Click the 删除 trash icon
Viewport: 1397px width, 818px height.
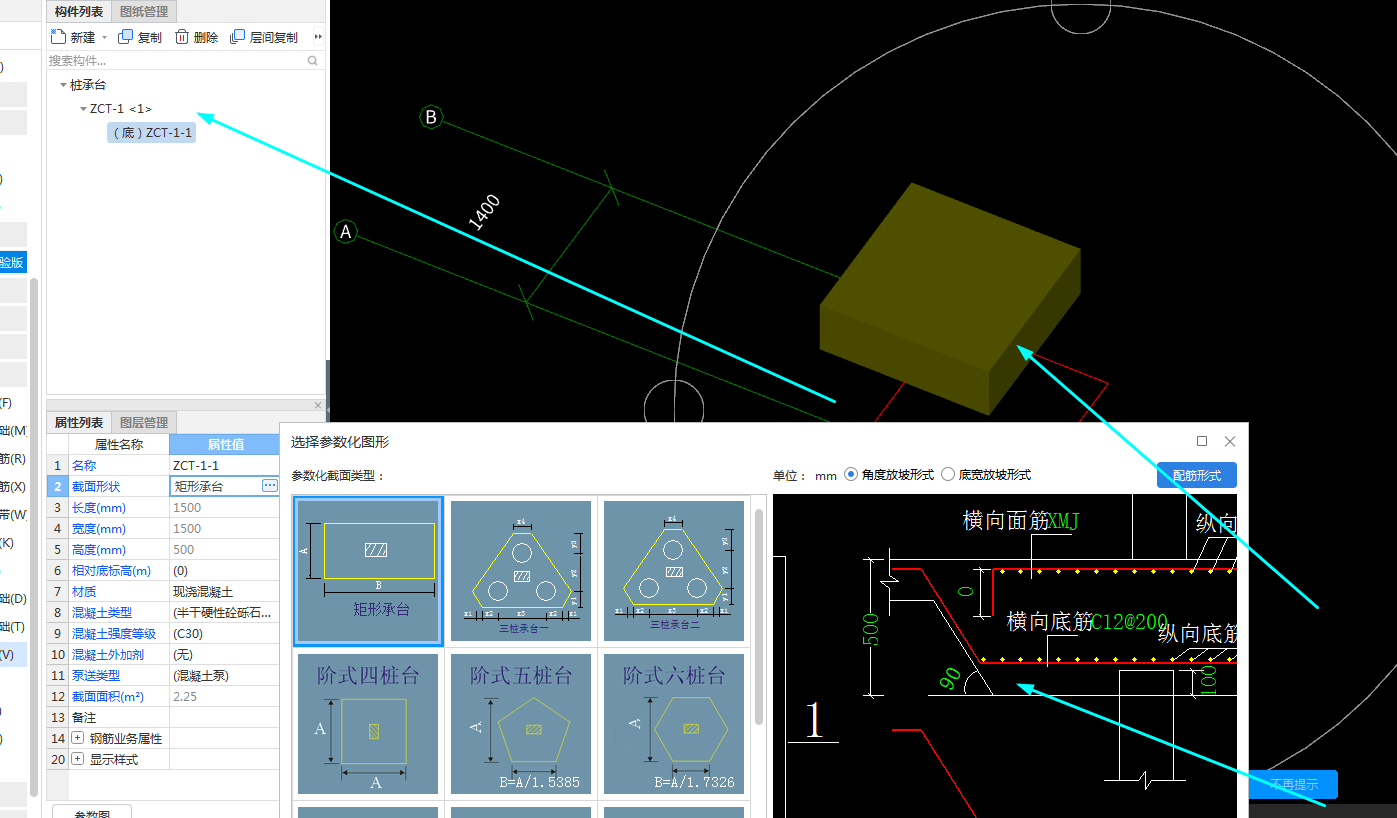click(182, 37)
